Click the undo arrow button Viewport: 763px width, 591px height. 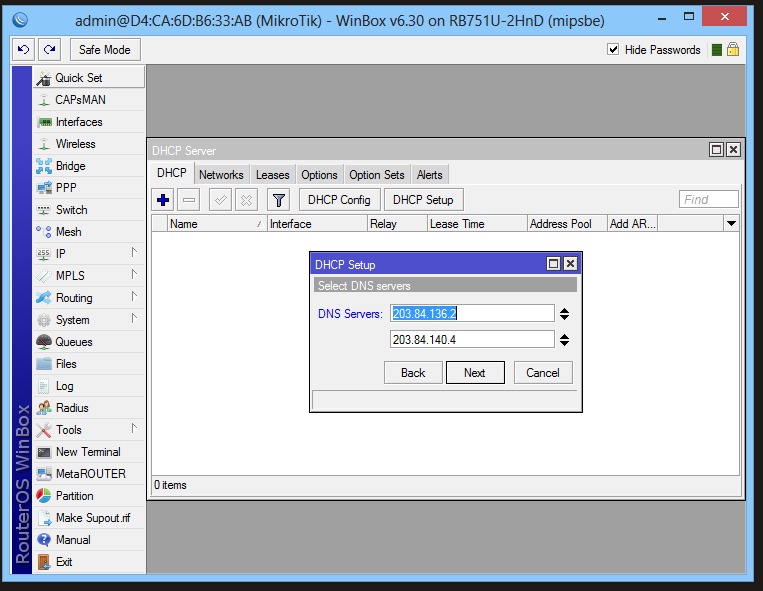(x=23, y=50)
